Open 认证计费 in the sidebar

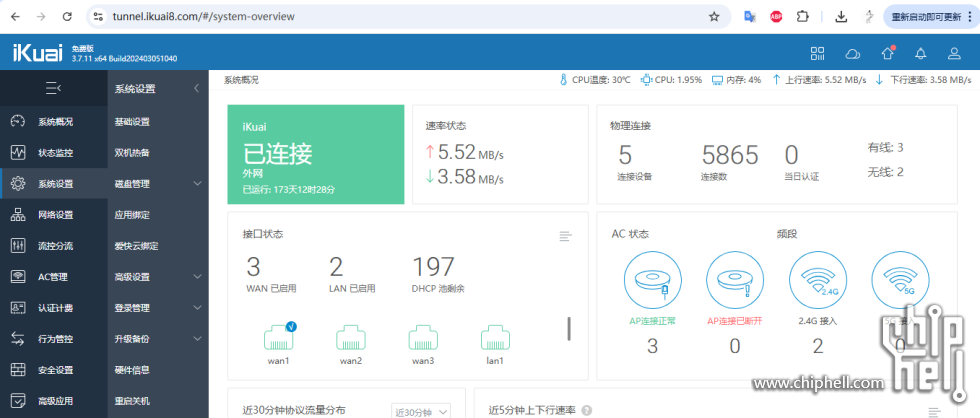tap(54, 308)
